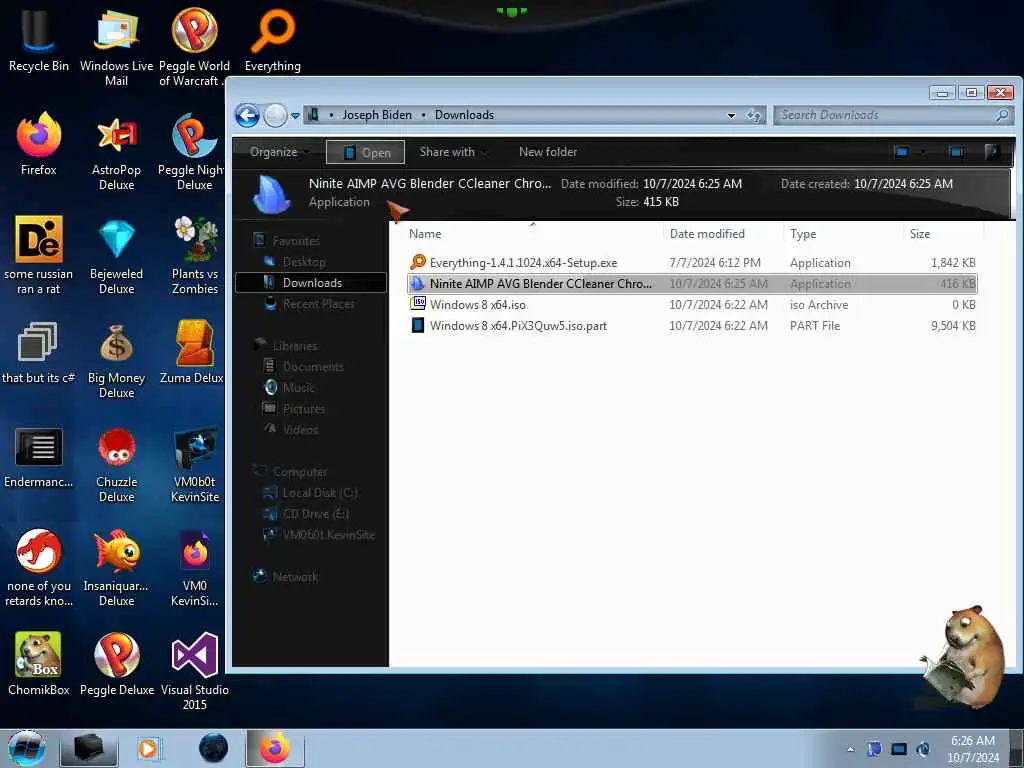Click the Search Downloads field
This screenshot has width=1024, height=768.
(x=893, y=116)
